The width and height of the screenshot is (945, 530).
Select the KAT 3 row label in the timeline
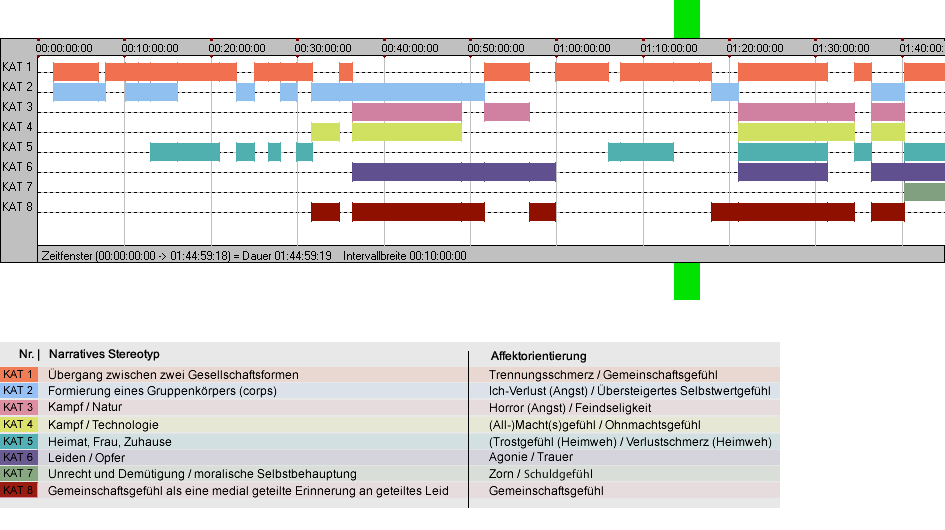coord(17,107)
